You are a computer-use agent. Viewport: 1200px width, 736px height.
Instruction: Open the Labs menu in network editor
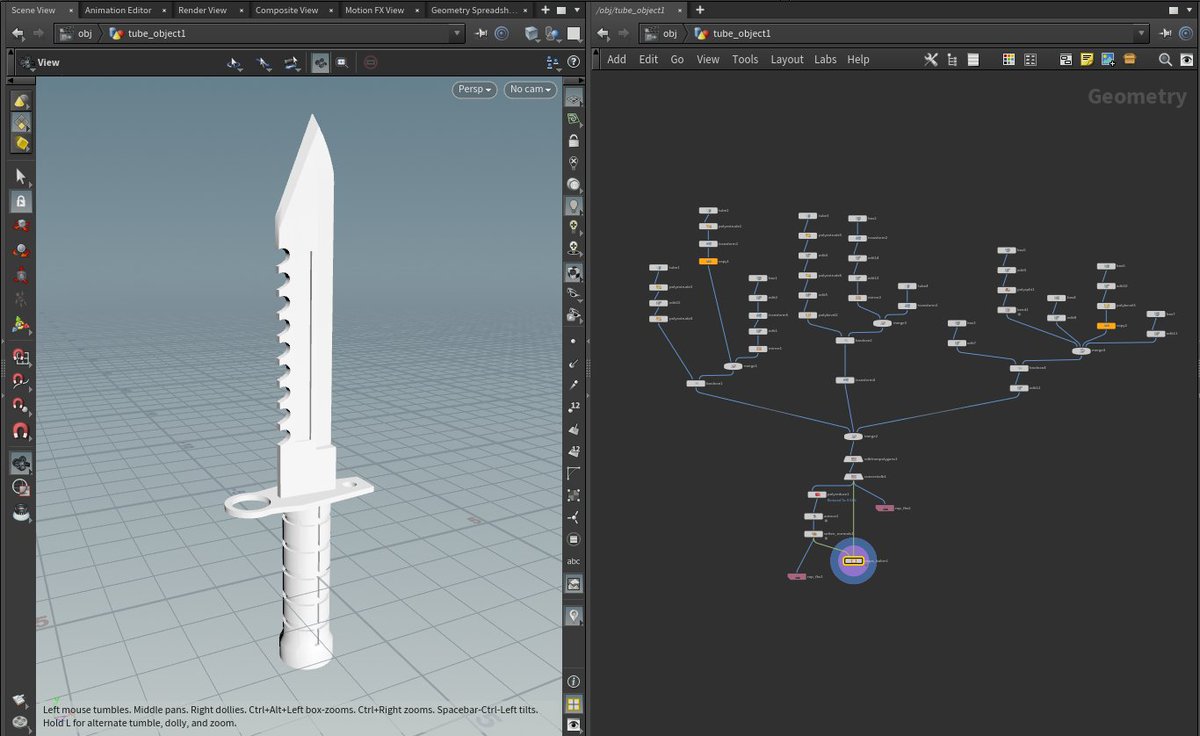(825, 59)
